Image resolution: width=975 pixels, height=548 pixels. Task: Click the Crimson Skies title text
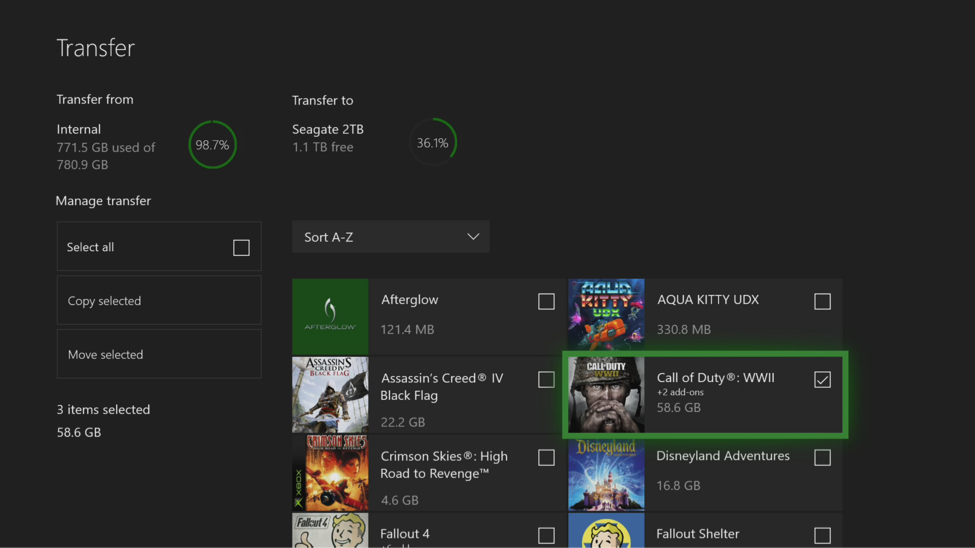click(x=444, y=465)
